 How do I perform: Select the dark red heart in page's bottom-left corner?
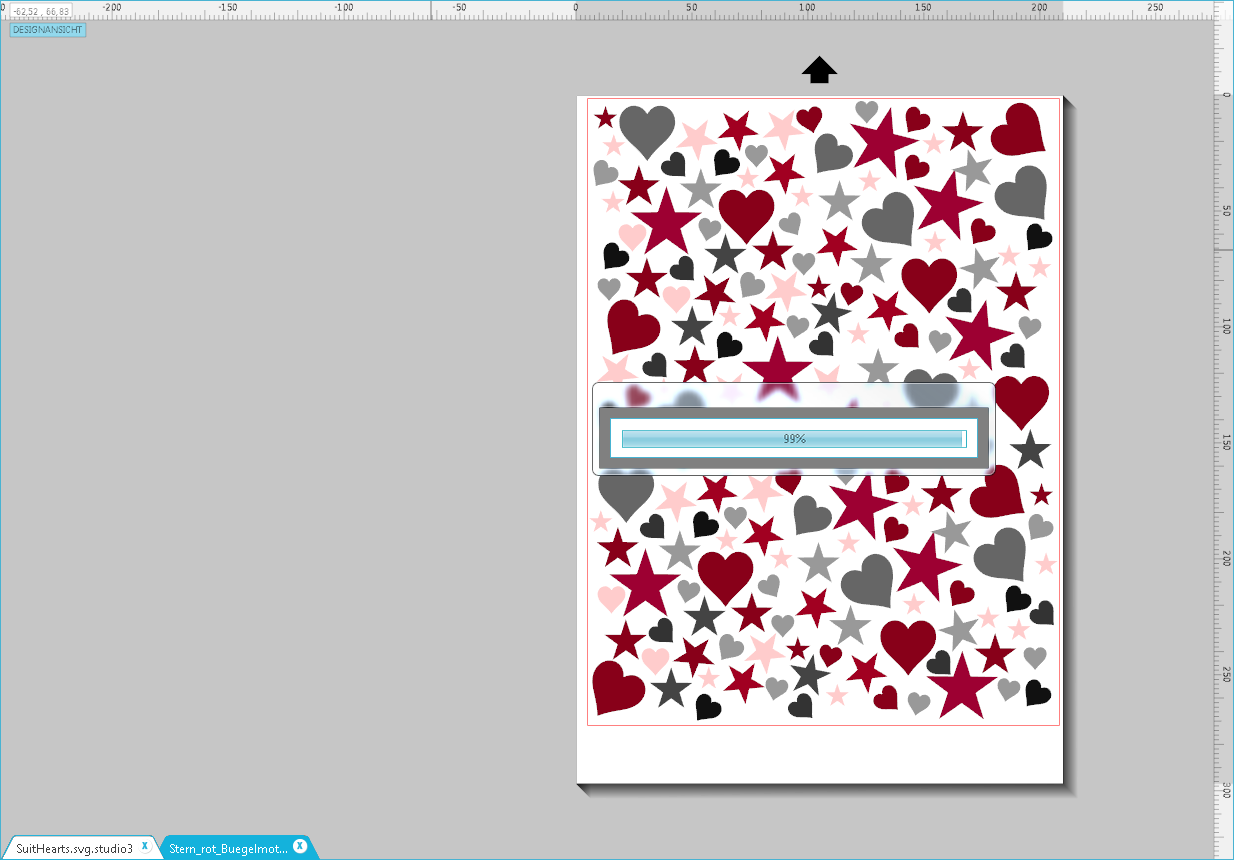pyautogui.click(x=616, y=688)
